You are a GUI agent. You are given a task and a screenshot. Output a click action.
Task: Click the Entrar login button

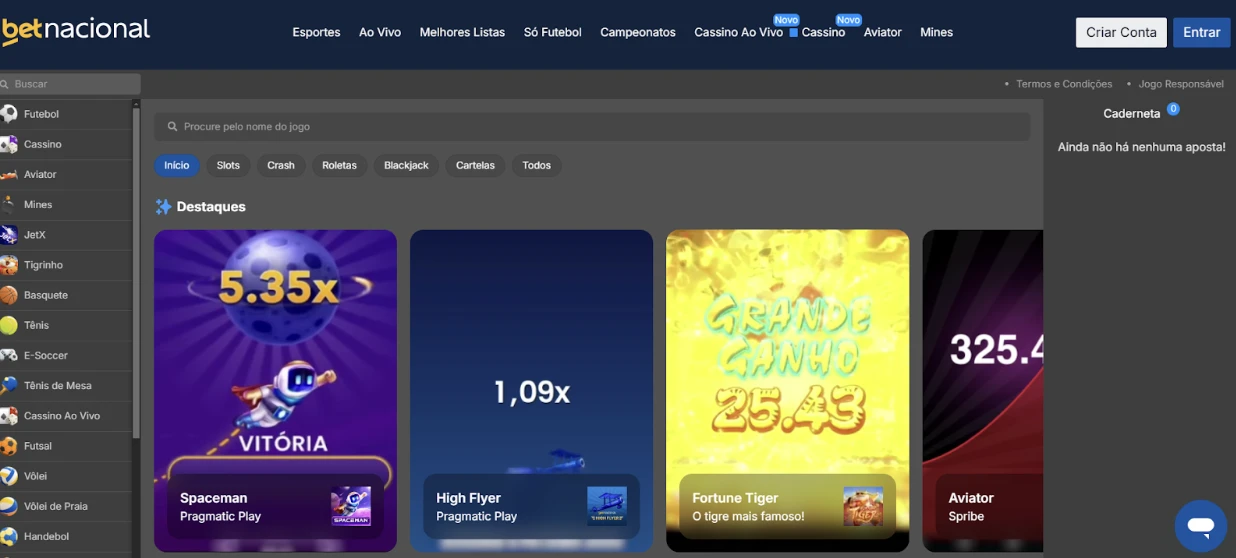(1201, 32)
